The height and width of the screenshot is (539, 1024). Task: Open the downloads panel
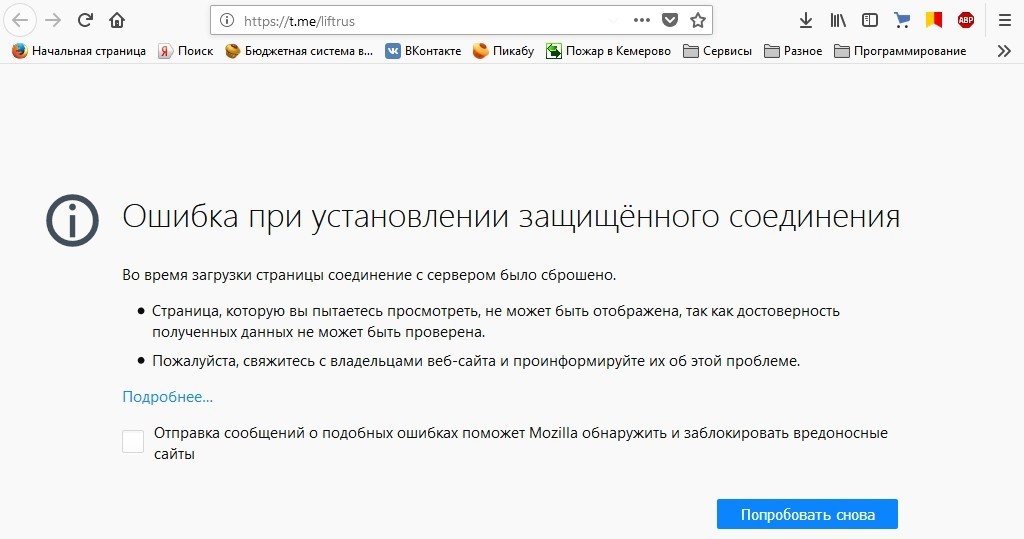[806, 20]
